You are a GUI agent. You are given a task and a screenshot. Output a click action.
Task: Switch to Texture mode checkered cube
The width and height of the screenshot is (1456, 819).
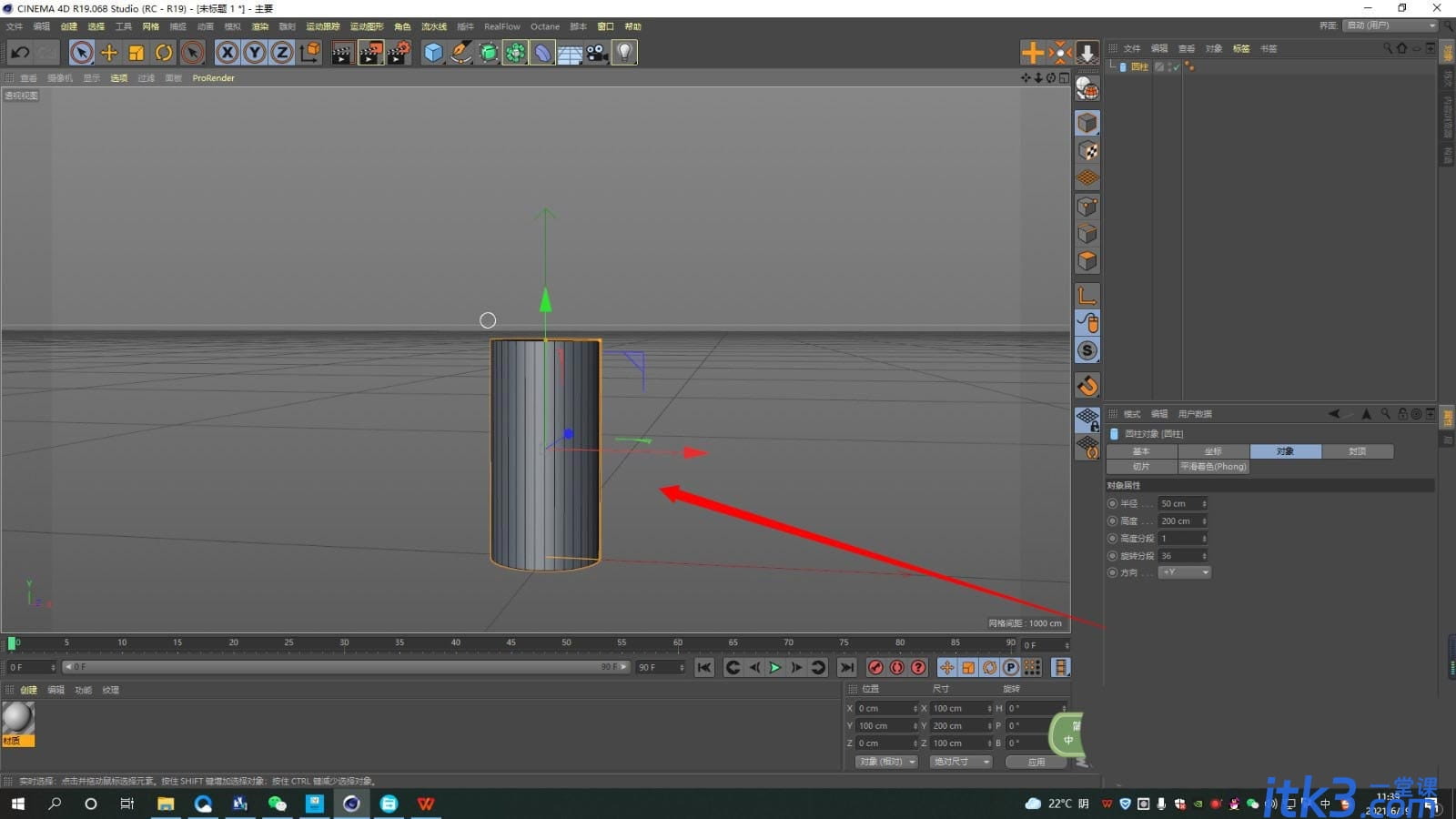(x=1087, y=150)
